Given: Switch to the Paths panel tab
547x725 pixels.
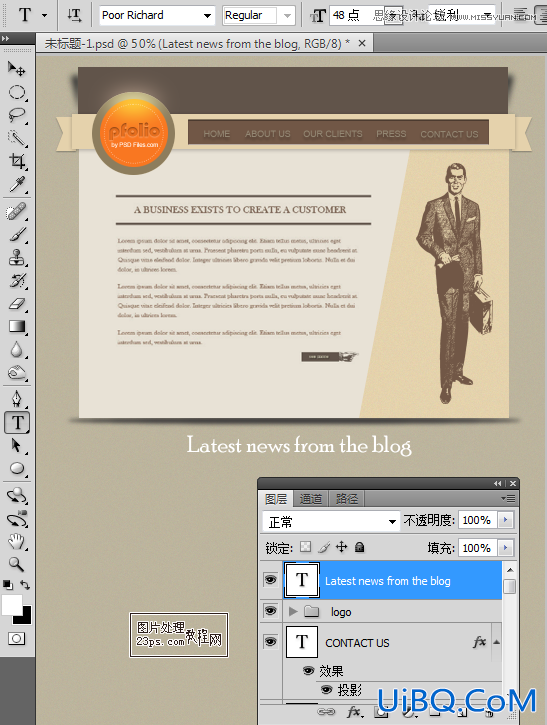Looking at the screenshot, I should pos(347,499).
